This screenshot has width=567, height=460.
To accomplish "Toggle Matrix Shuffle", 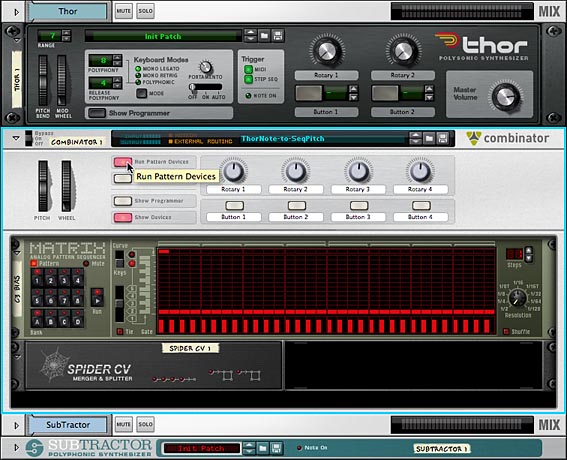I will pyautogui.click(x=506, y=331).
